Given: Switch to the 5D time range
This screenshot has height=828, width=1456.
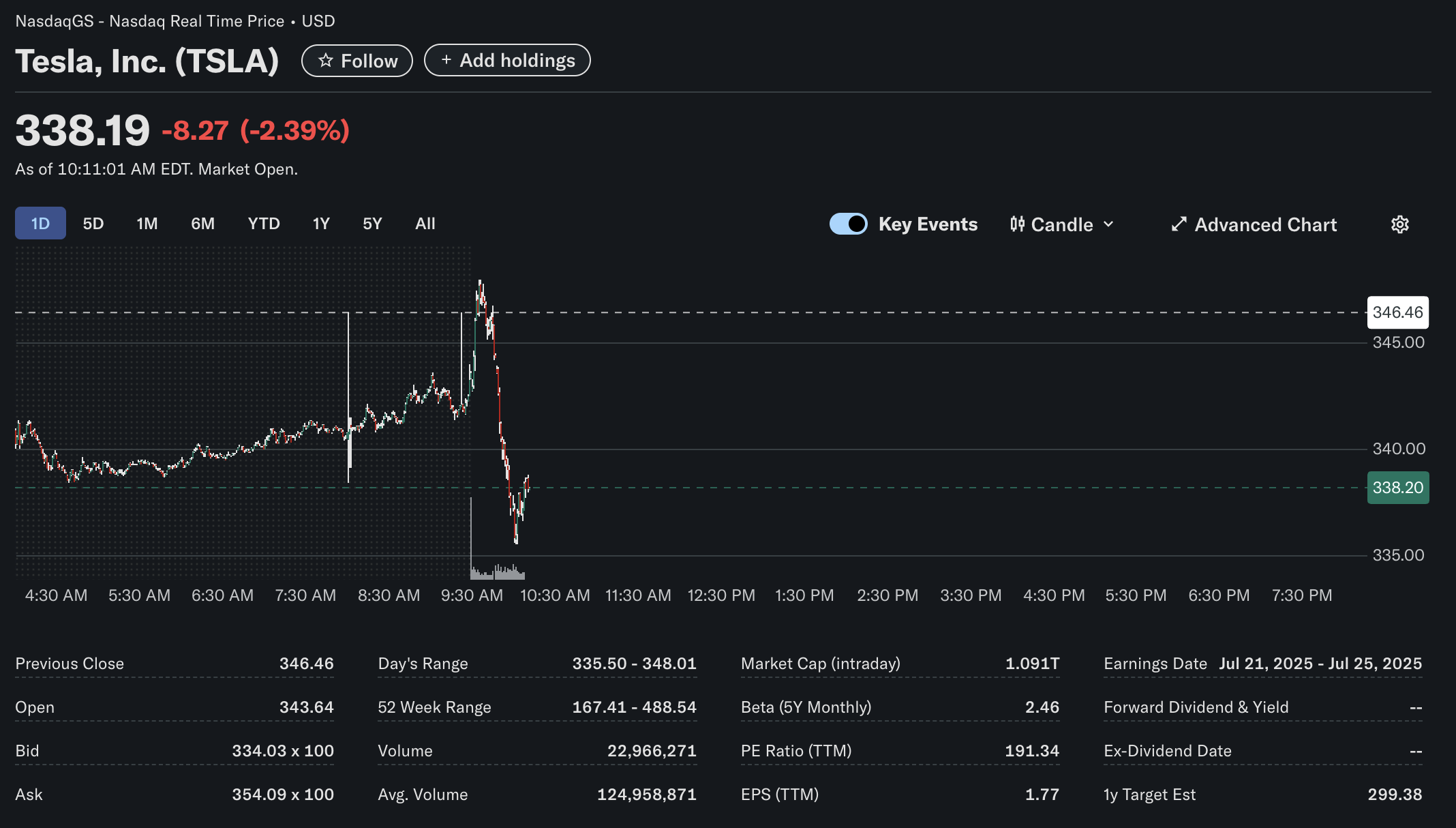Looking at the screenshot, I should [93, 223].
